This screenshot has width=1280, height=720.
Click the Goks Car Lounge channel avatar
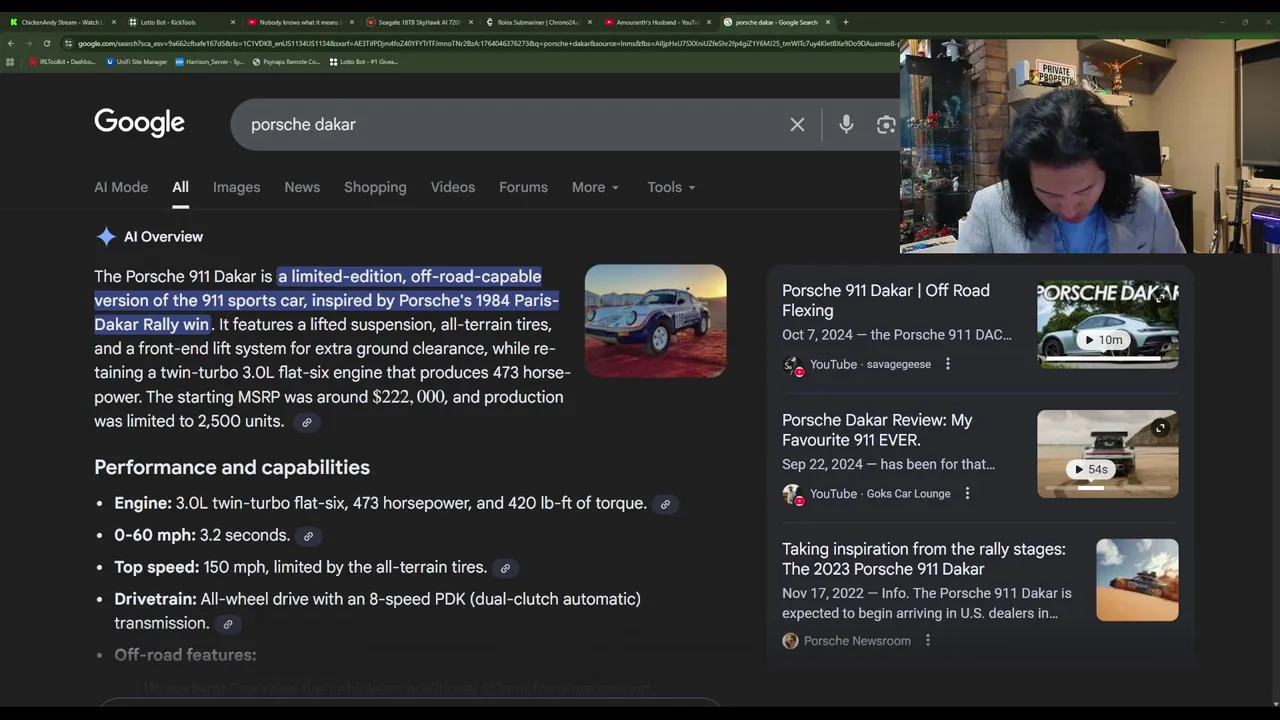792,494
